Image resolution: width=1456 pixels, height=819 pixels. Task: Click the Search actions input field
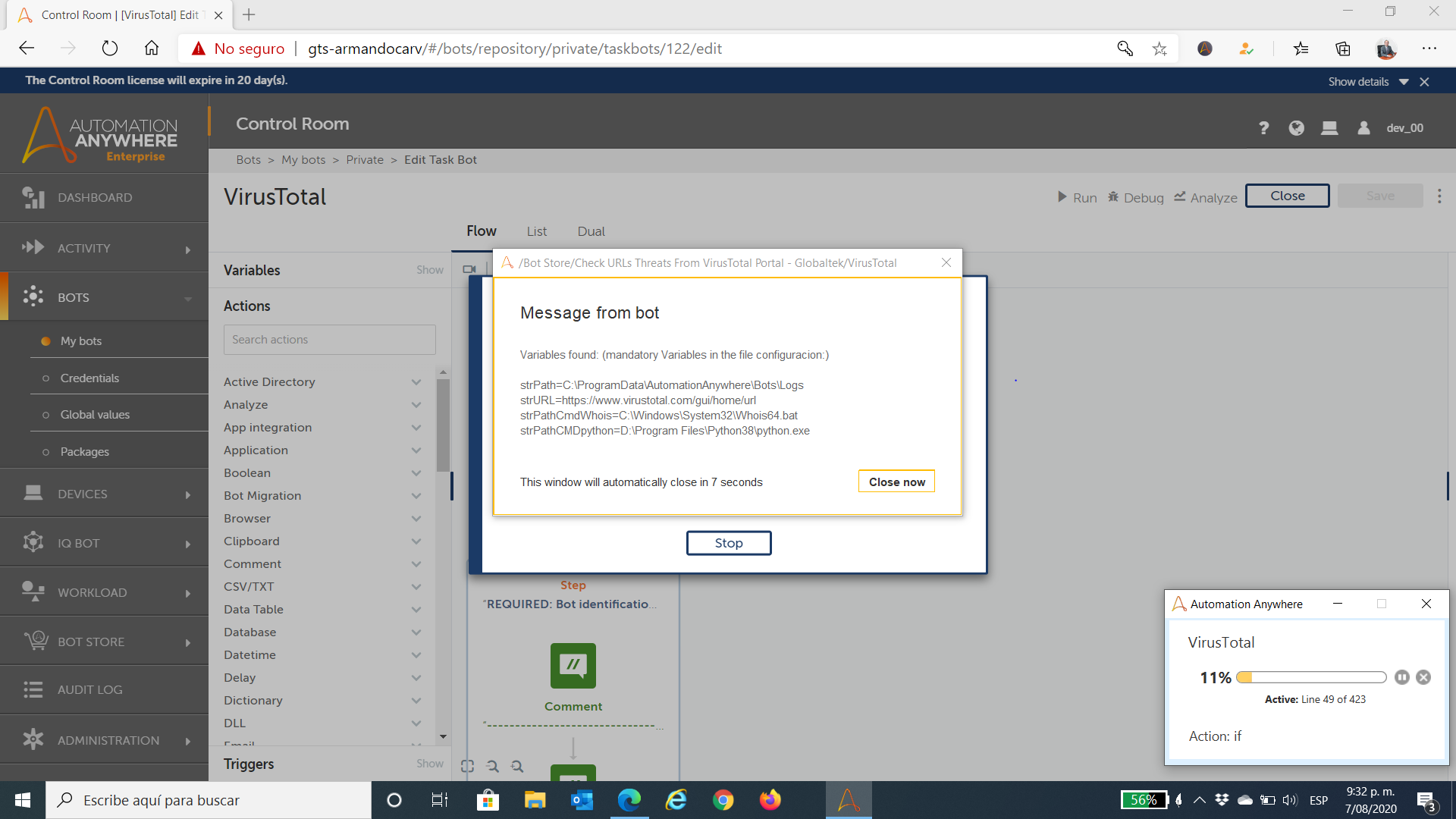point(329,340)
